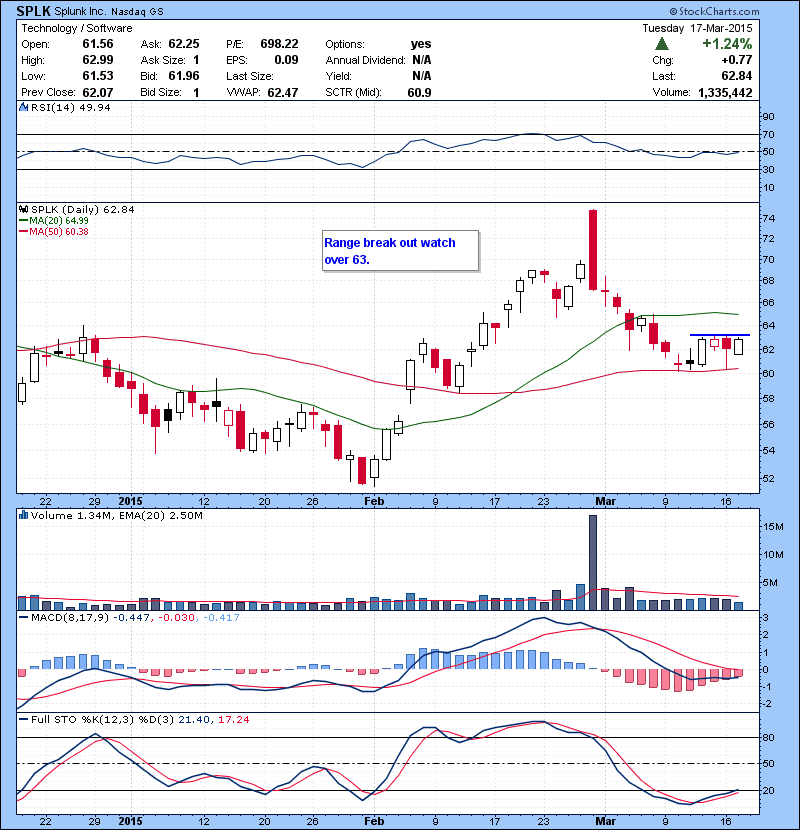Click the Volume value 1,335,442

click(725, 93)
